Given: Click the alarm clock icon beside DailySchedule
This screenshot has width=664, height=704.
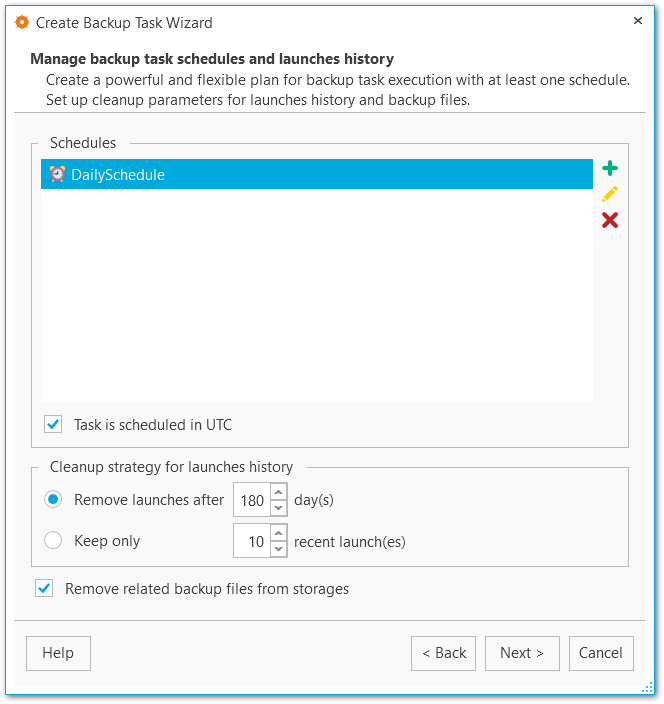Looking at the screenshot, I should 57,174.
